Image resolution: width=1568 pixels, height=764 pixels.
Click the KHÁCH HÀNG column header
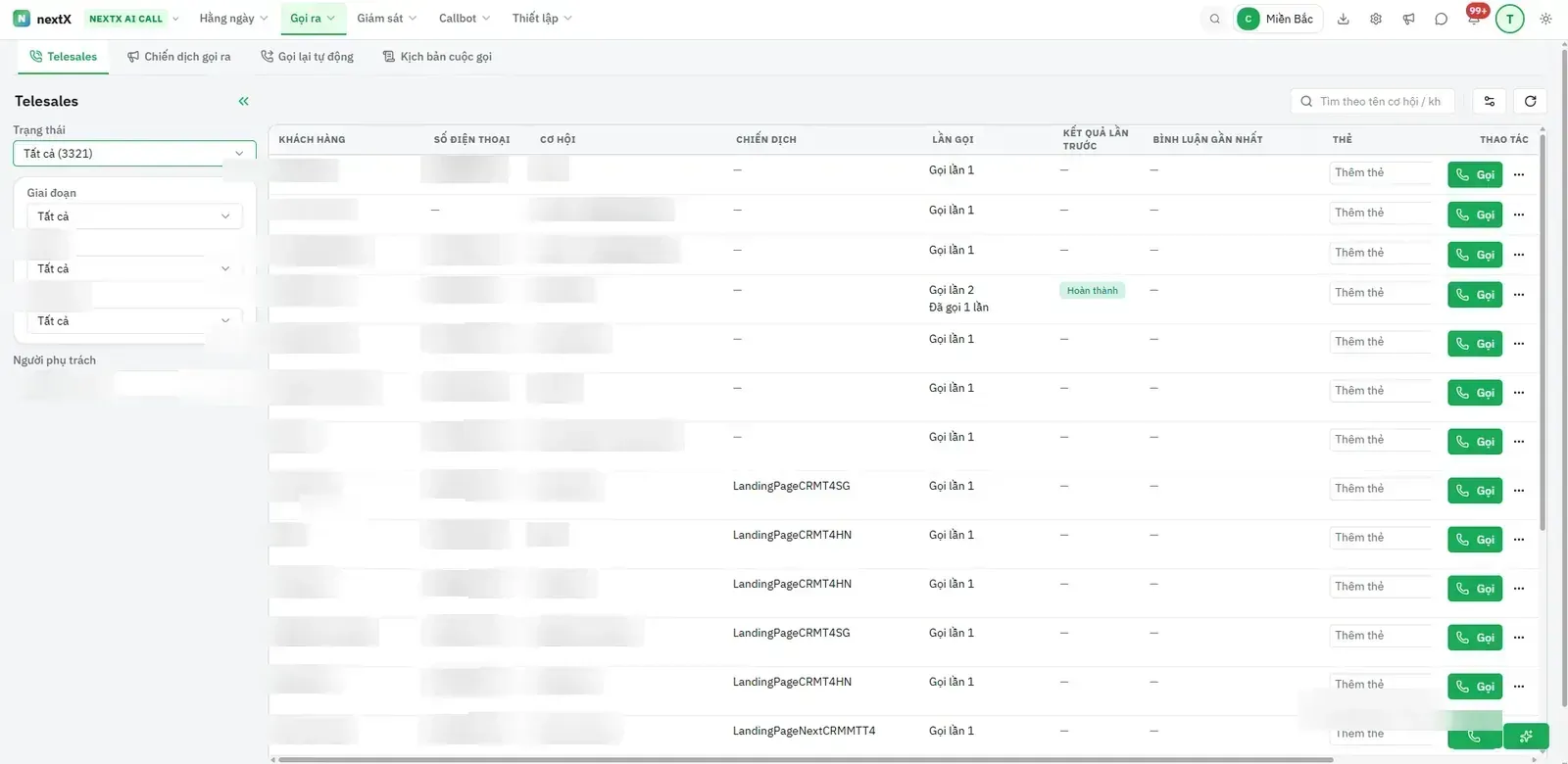click(x=312, y=139)
